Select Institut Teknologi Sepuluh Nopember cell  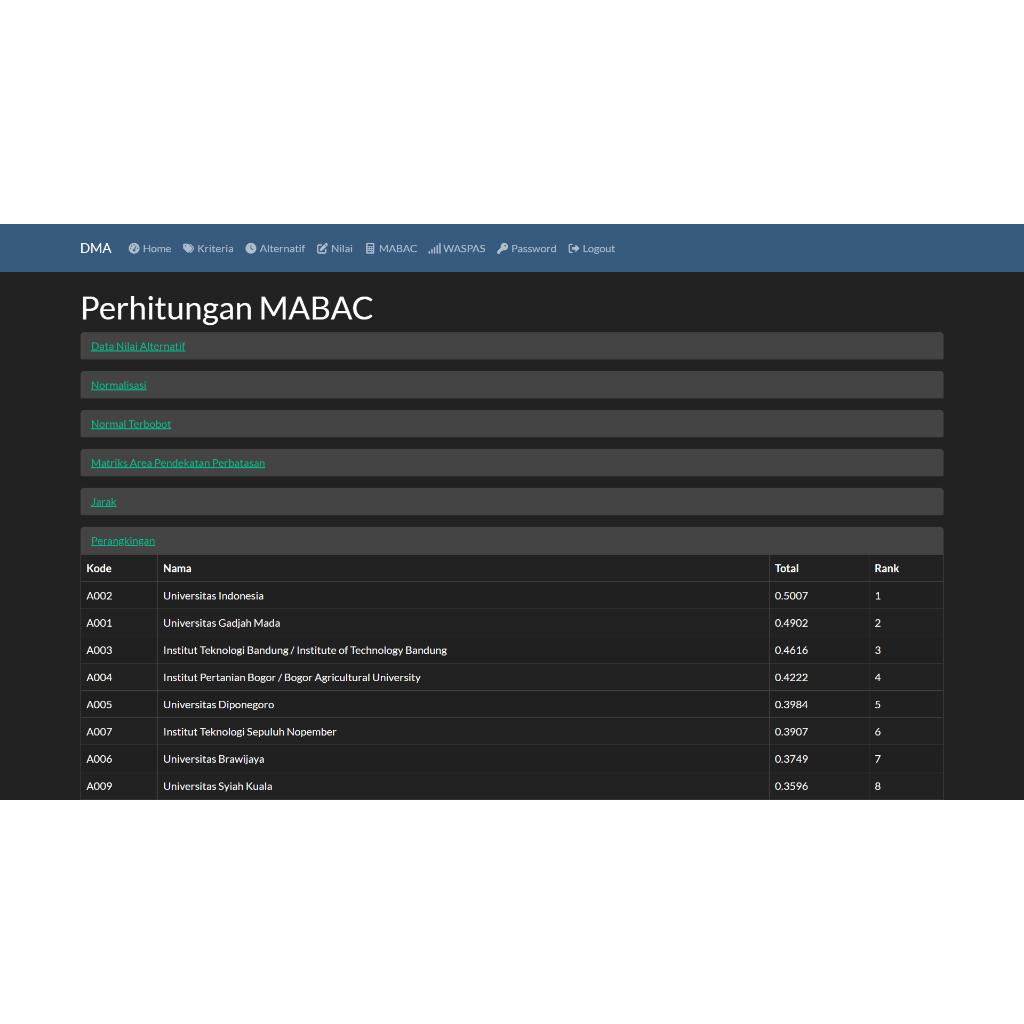(463, 732)
